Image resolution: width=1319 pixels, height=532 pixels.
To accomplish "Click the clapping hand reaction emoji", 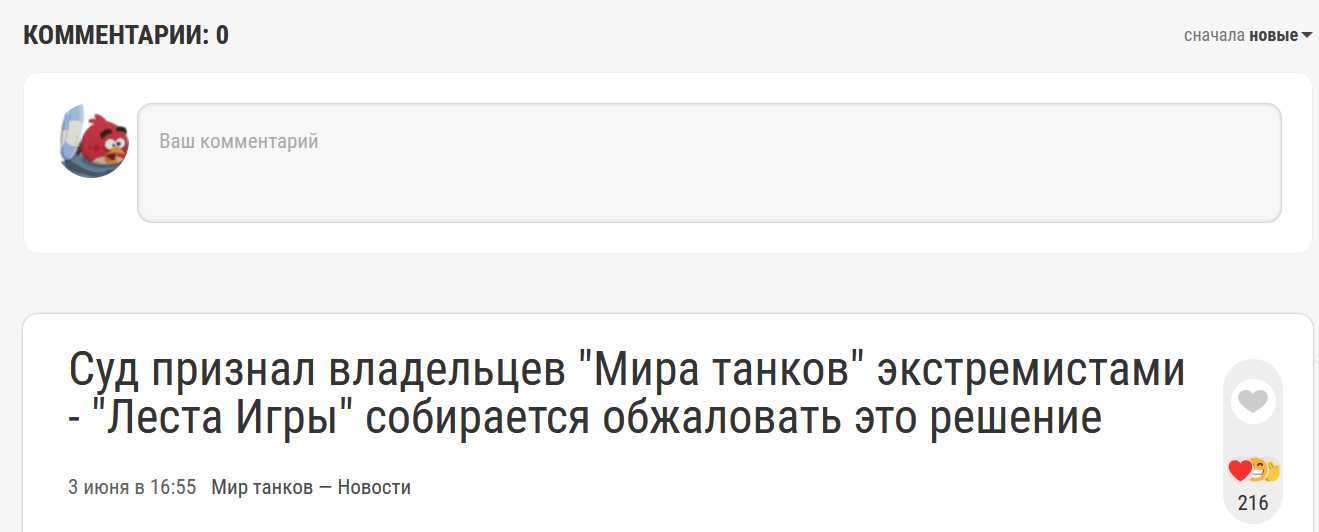I will coord(1271,470).
